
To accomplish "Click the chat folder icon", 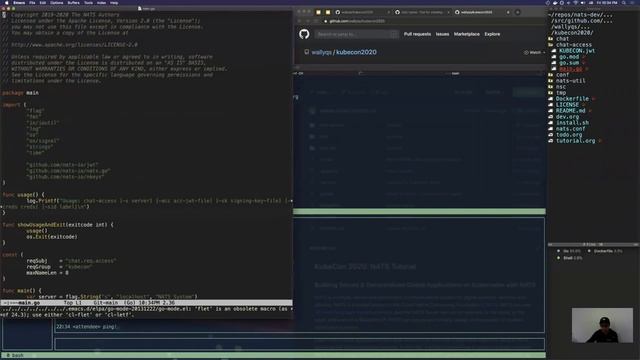I will [x=551, y=39].
